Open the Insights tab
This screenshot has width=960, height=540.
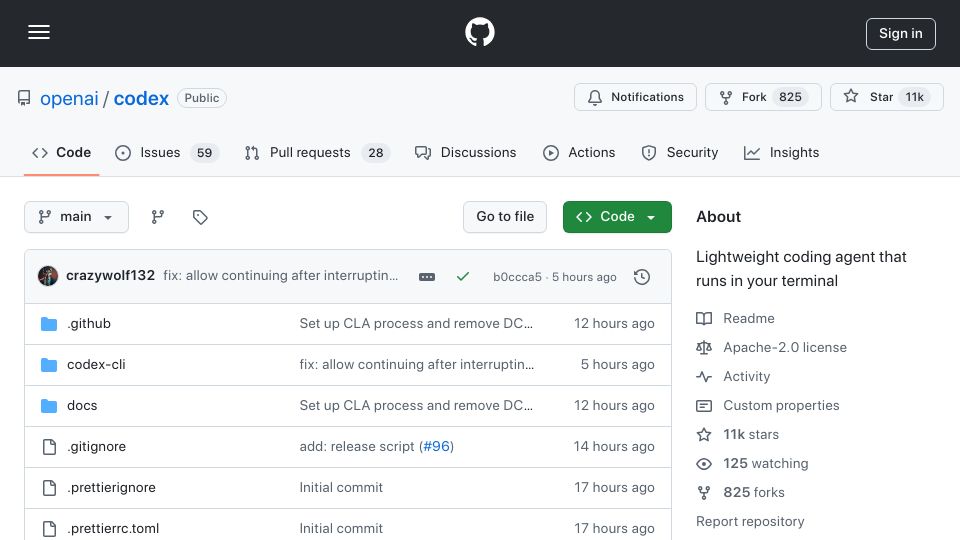click(x=781, y=152)
